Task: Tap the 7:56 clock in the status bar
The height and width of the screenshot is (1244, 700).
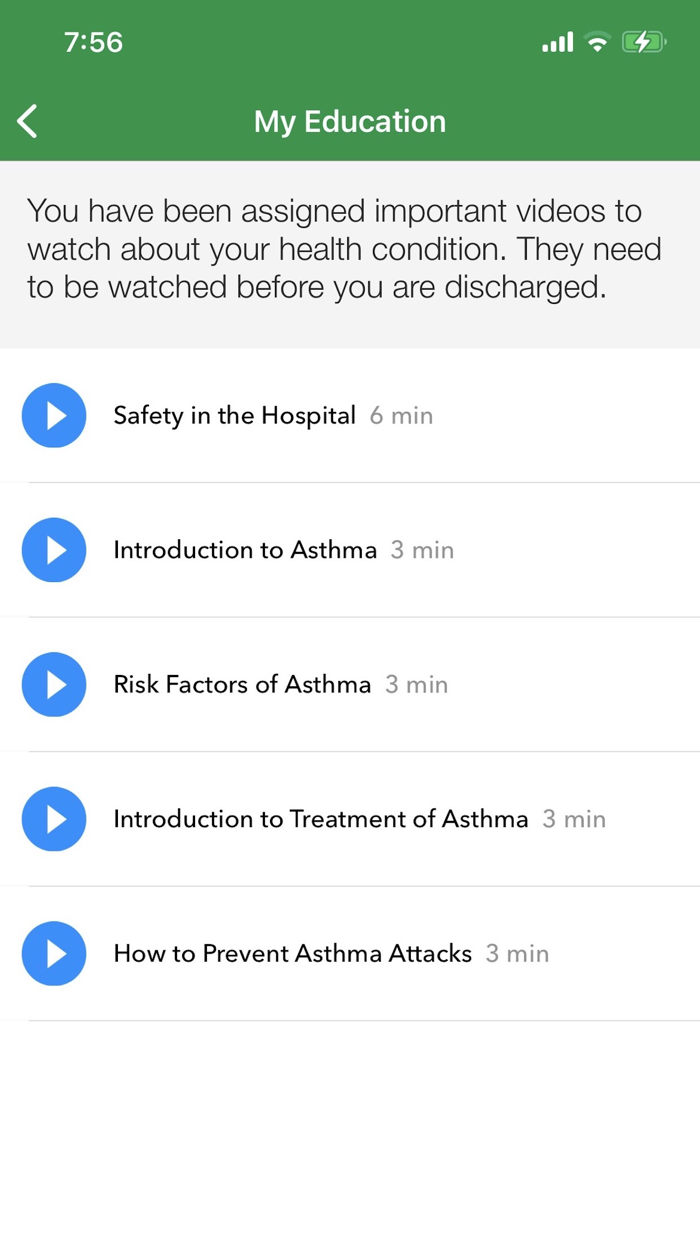Action: coord(94,42)
